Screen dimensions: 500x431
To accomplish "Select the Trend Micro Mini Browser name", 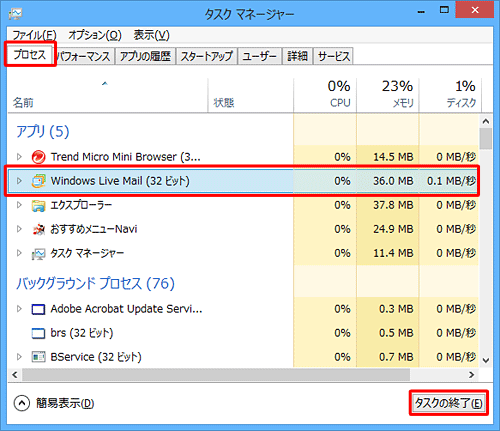I will (126, 157).
